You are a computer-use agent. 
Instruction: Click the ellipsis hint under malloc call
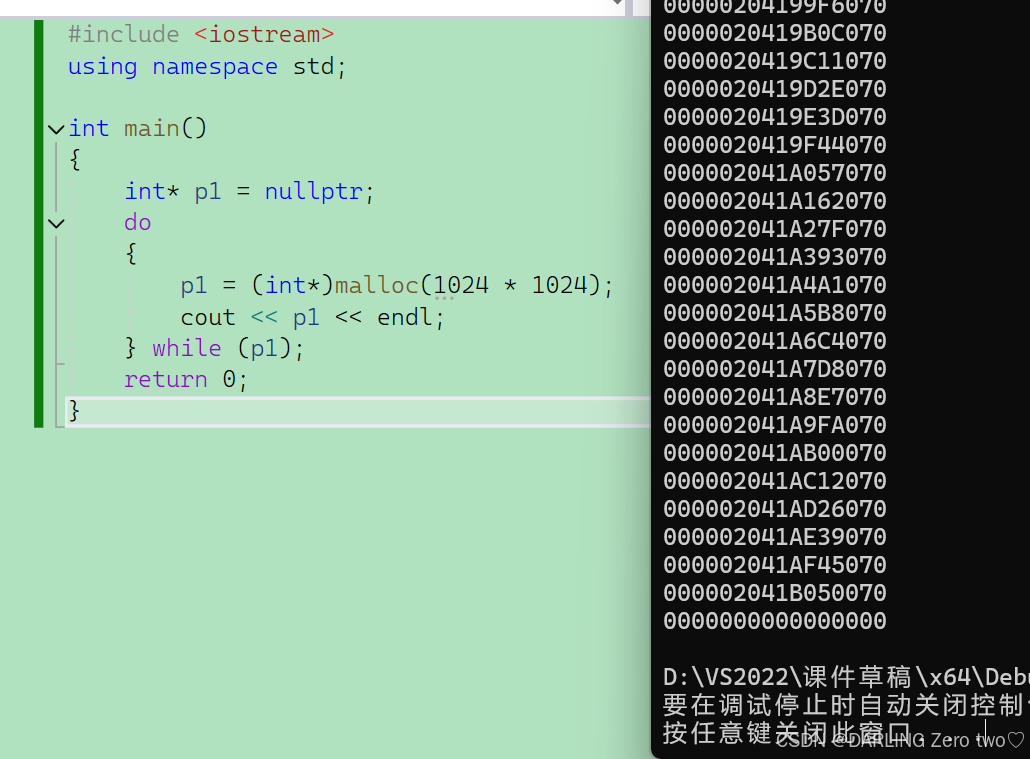tap(444, 298)
